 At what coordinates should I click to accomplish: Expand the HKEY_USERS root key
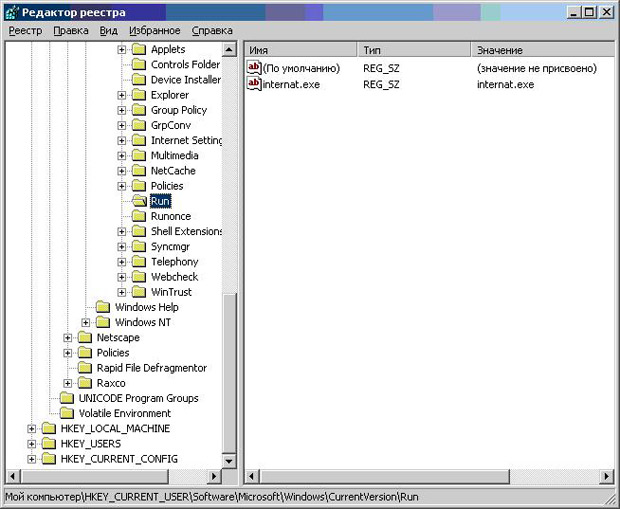(x=32, y=444)
